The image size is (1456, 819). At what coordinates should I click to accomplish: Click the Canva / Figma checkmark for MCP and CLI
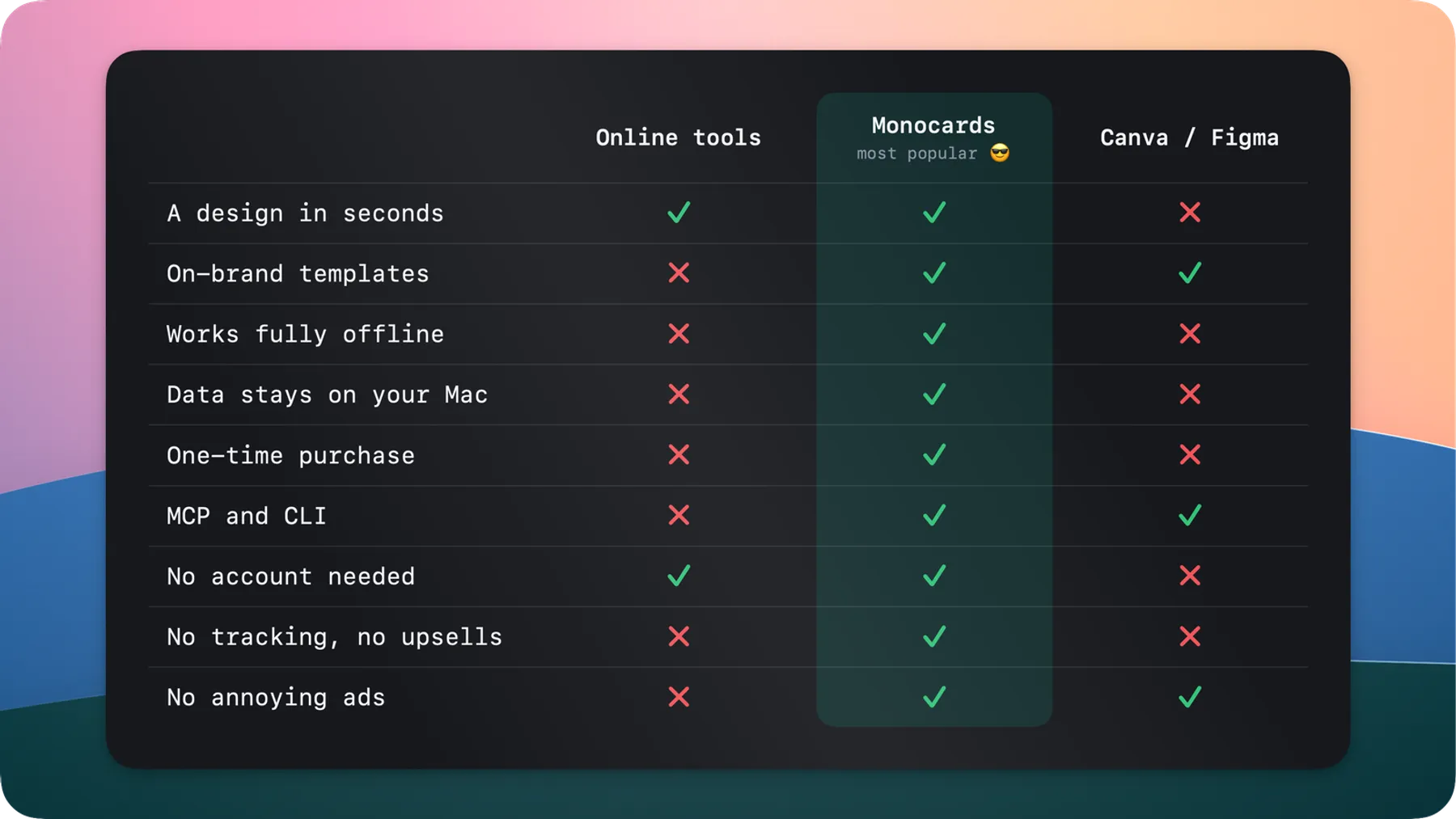pyautogui.click(x=1190, y=516)
